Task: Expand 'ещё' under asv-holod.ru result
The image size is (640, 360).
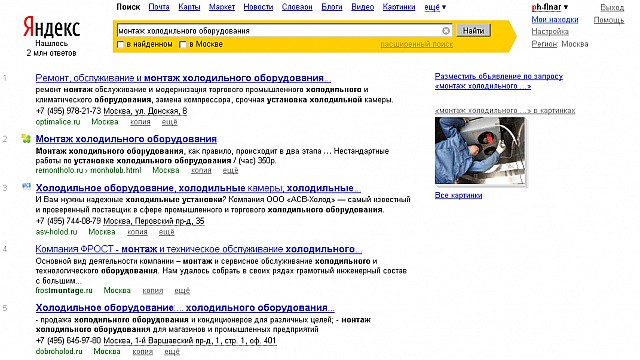Action: (x=167, y=232)
